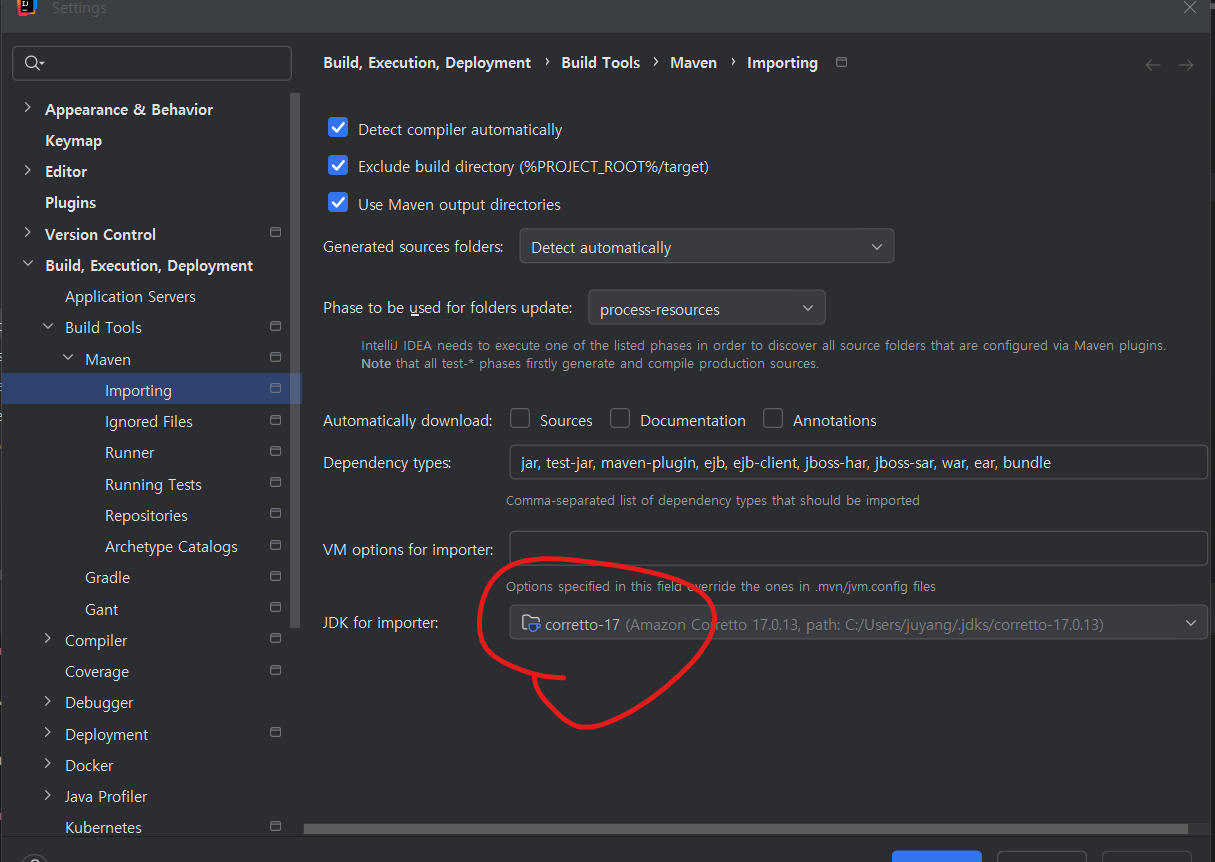Open the process-resources phase dropdown

[x=707, y=308]
